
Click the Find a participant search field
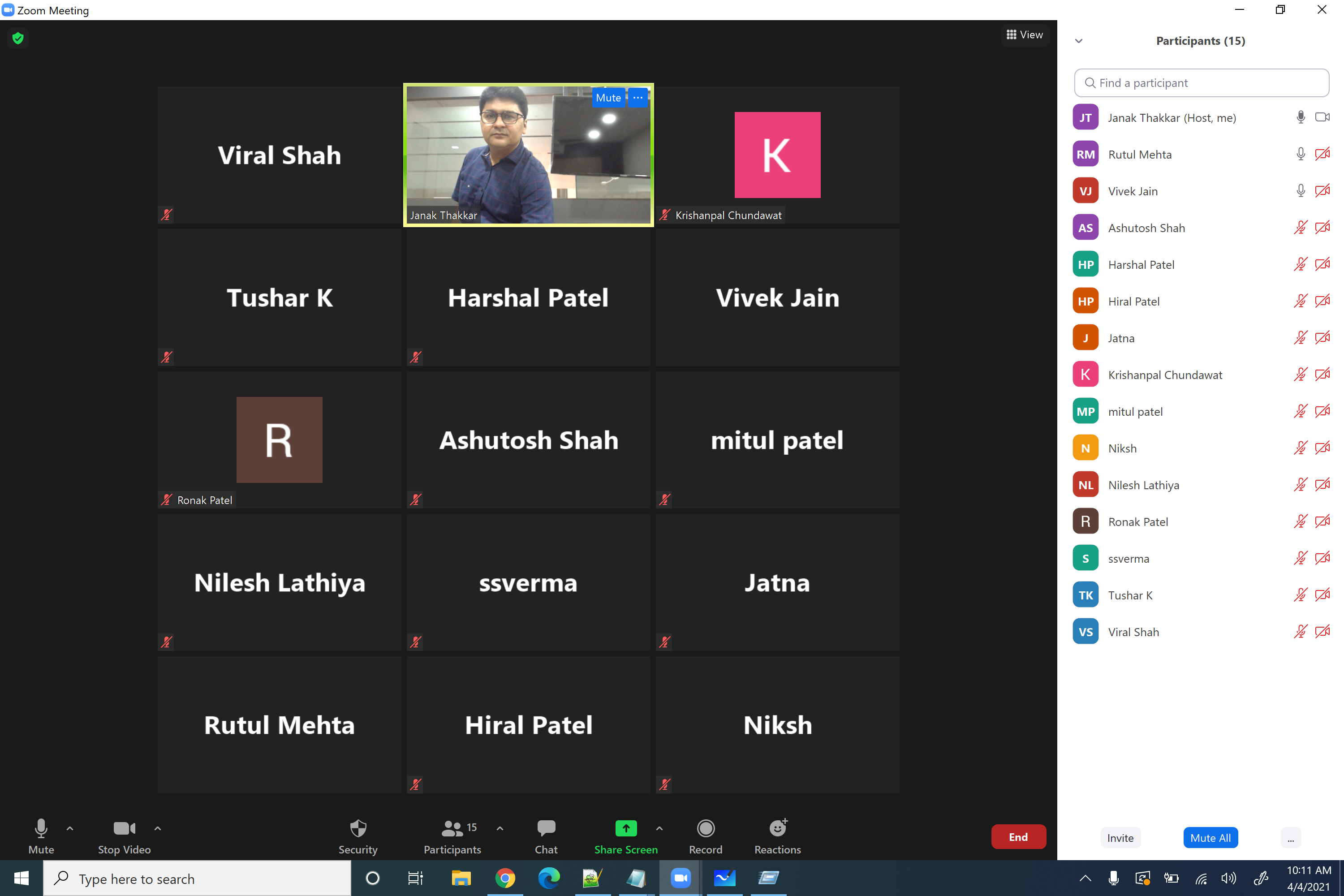click(x=1201, y=83)
